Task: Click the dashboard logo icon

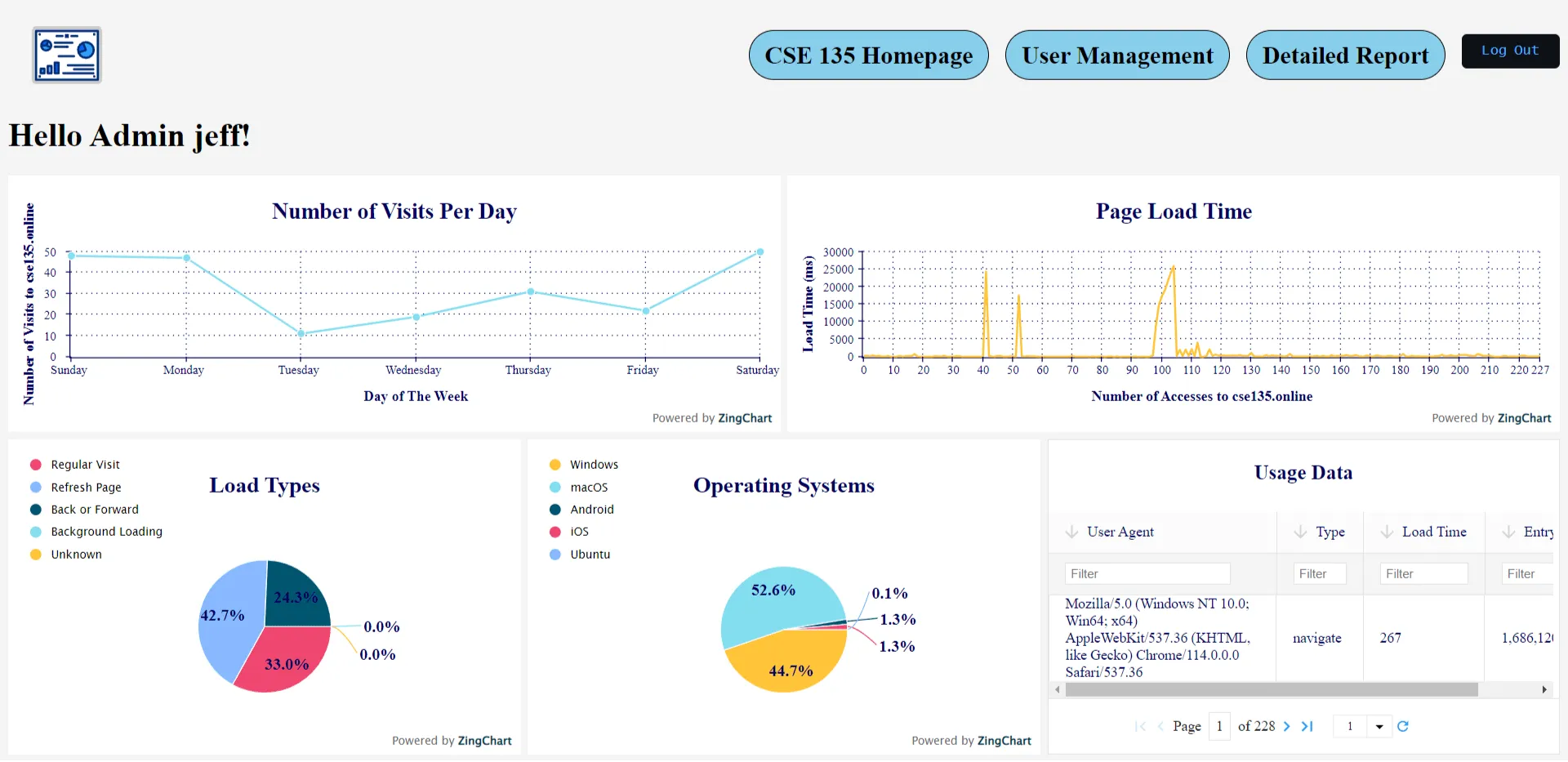Action: point(66,55)
